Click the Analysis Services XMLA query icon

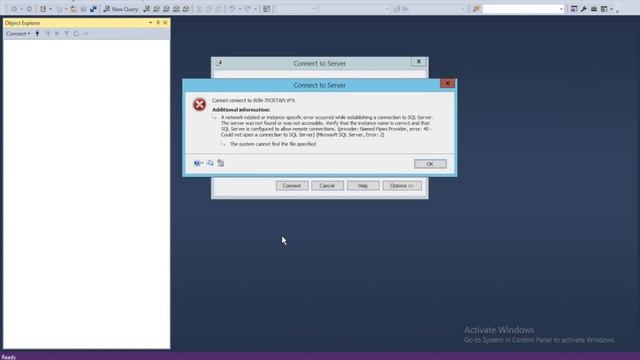(176, 9)
